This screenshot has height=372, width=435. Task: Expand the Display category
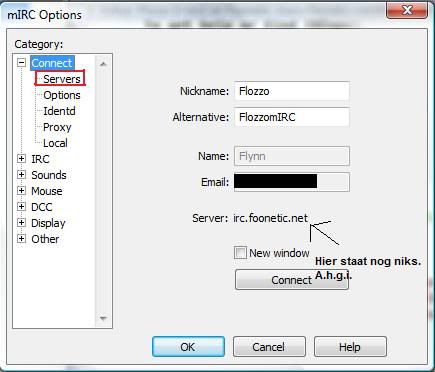point(22,223)
